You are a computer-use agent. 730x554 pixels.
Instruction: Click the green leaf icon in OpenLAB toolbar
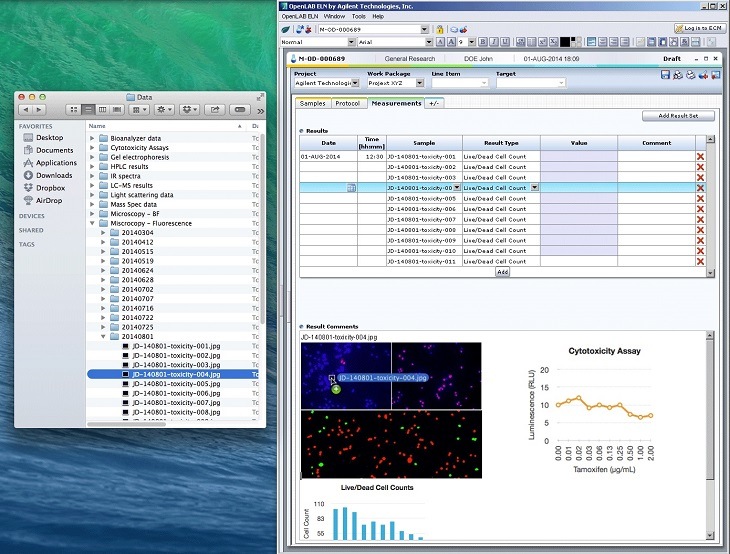[285, 29]
